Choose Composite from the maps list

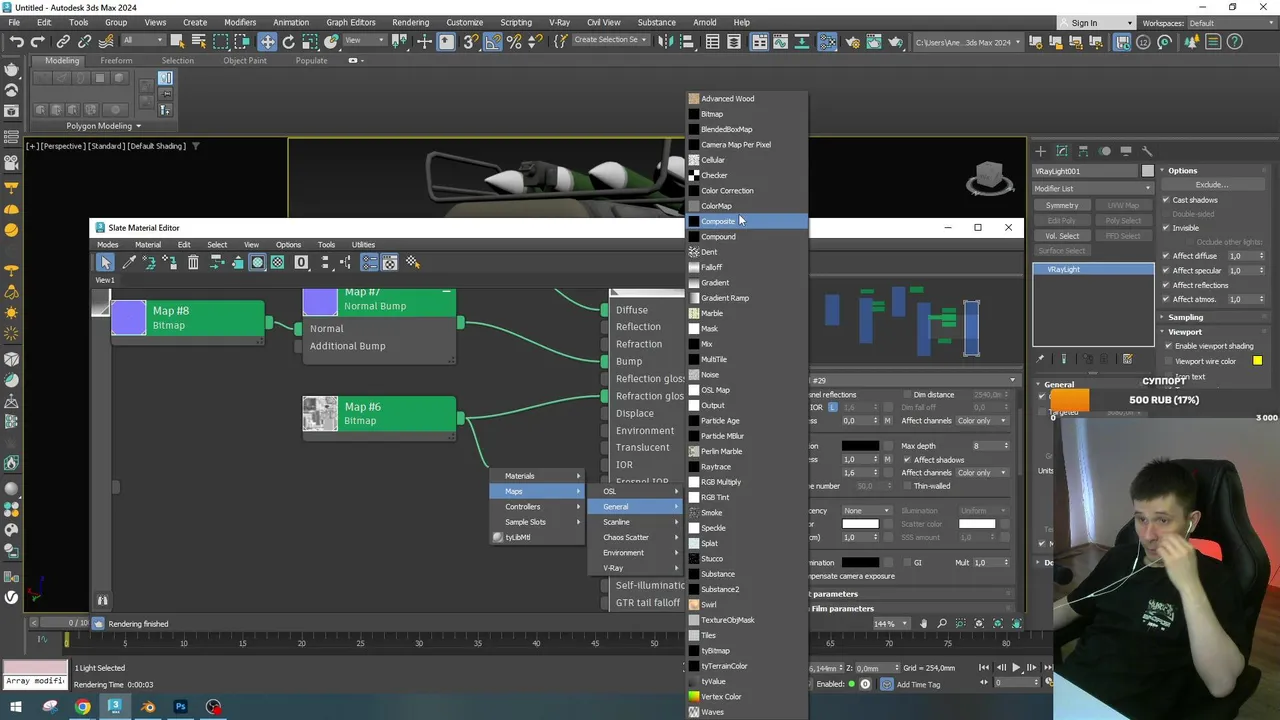[x=746, y=221]
